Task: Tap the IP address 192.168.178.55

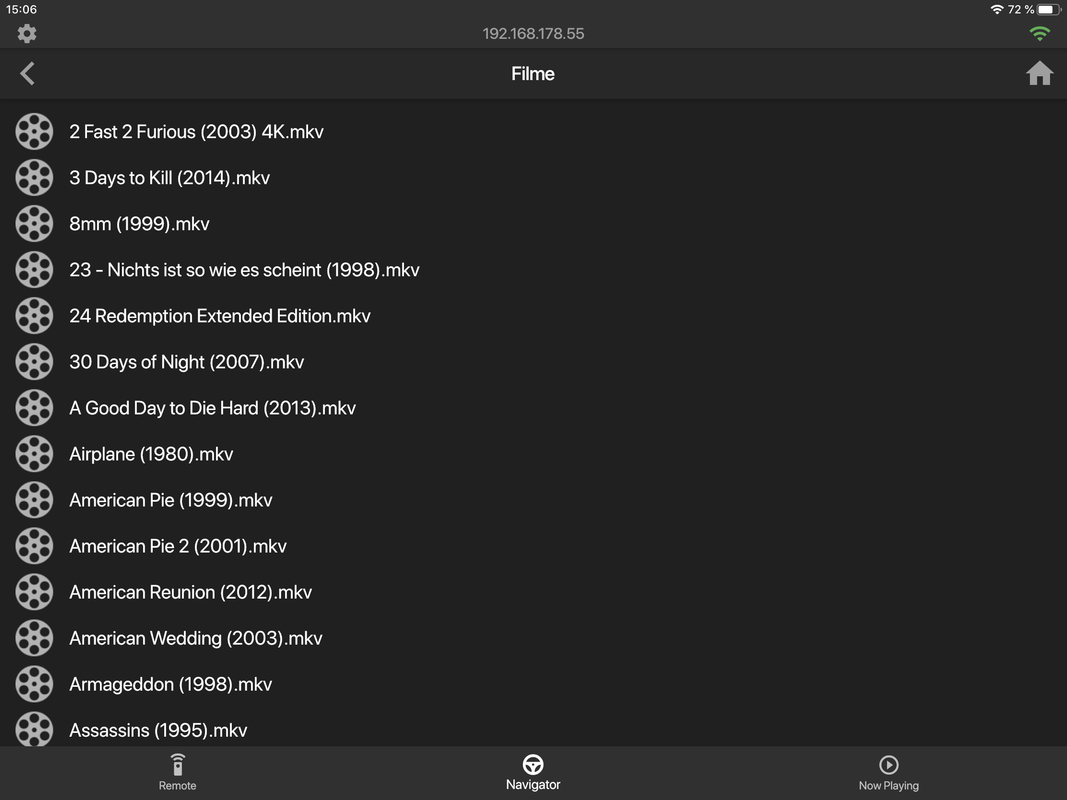Action: click(x=533, y=33)
